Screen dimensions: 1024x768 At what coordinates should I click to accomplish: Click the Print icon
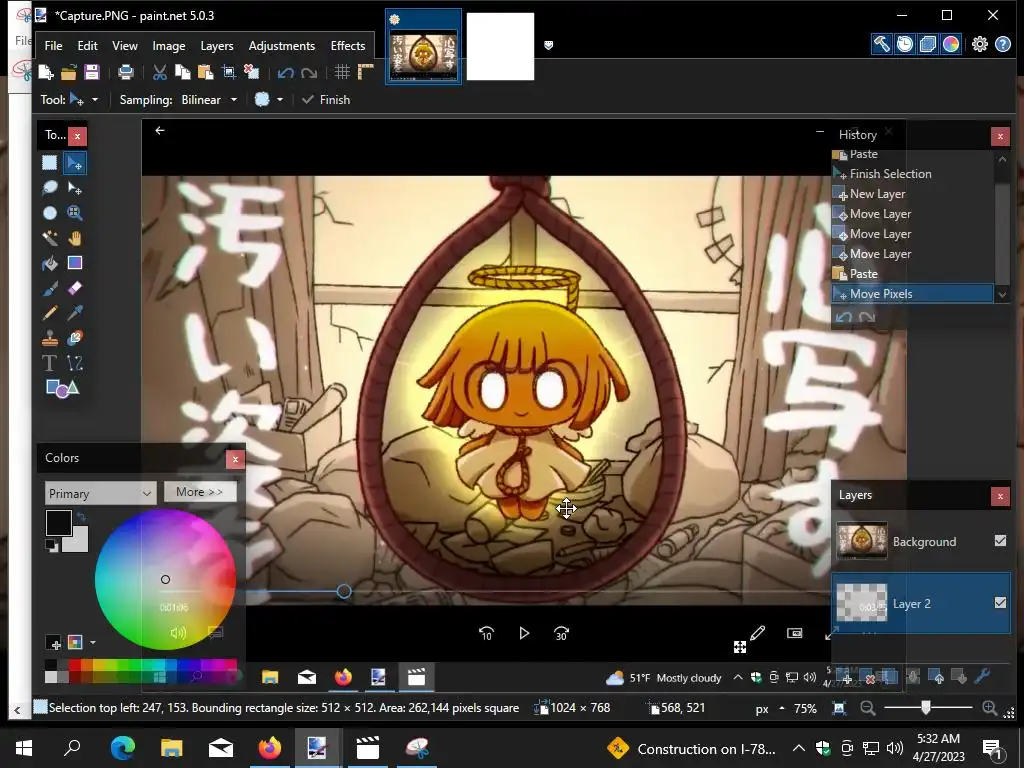coord(125,72)
